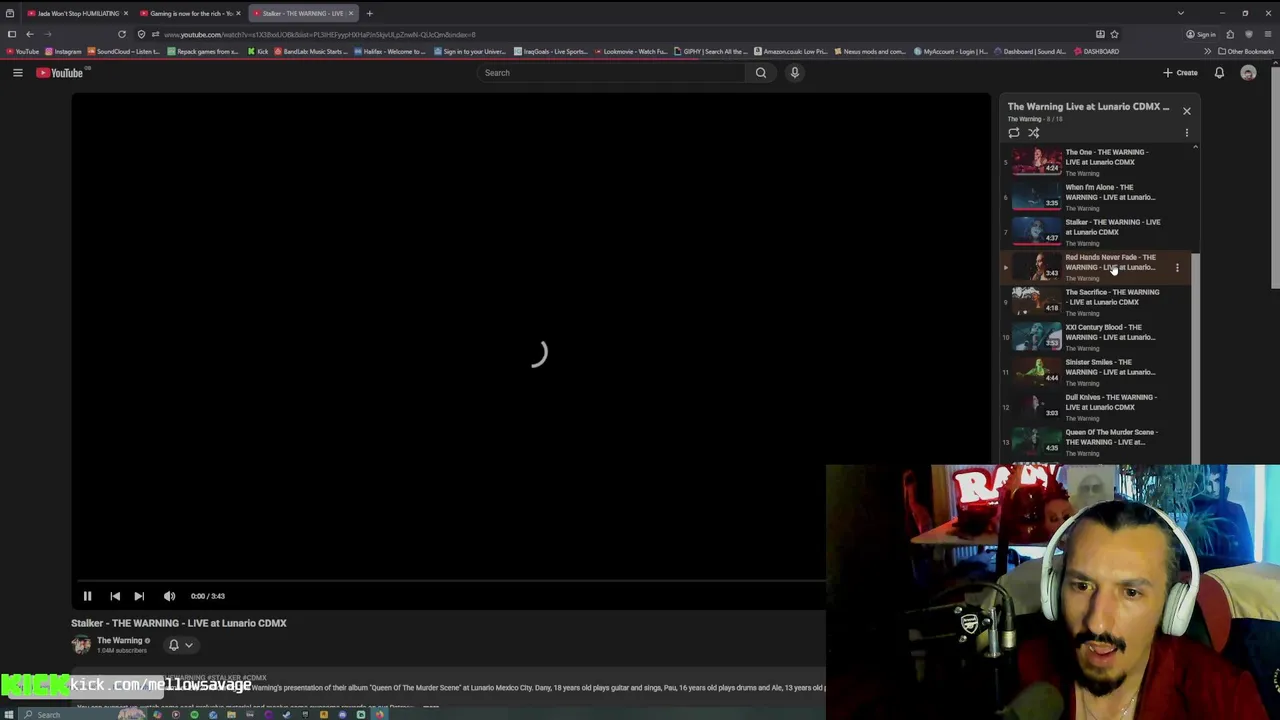1280x720 pixels.
Task: Open SoundCloud bookmark
Action: 125,51
